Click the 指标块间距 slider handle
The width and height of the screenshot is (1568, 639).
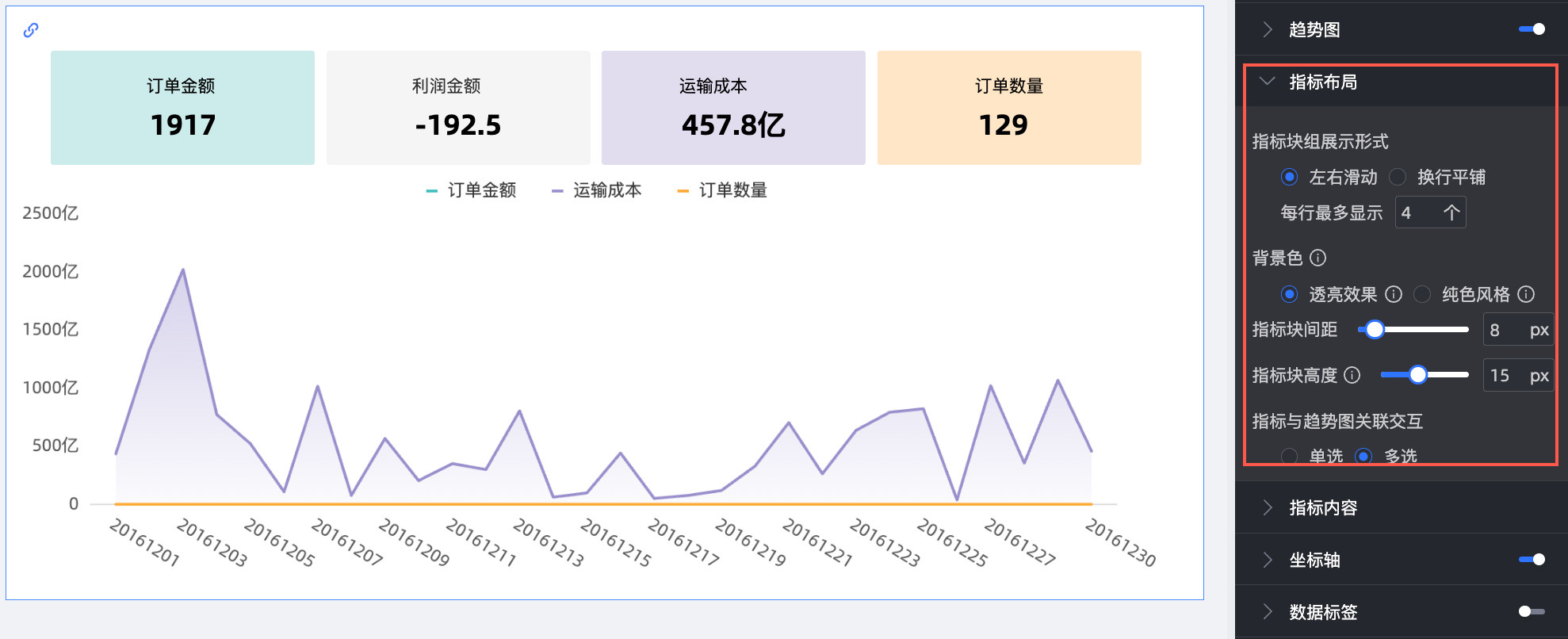click(1375, 330)
